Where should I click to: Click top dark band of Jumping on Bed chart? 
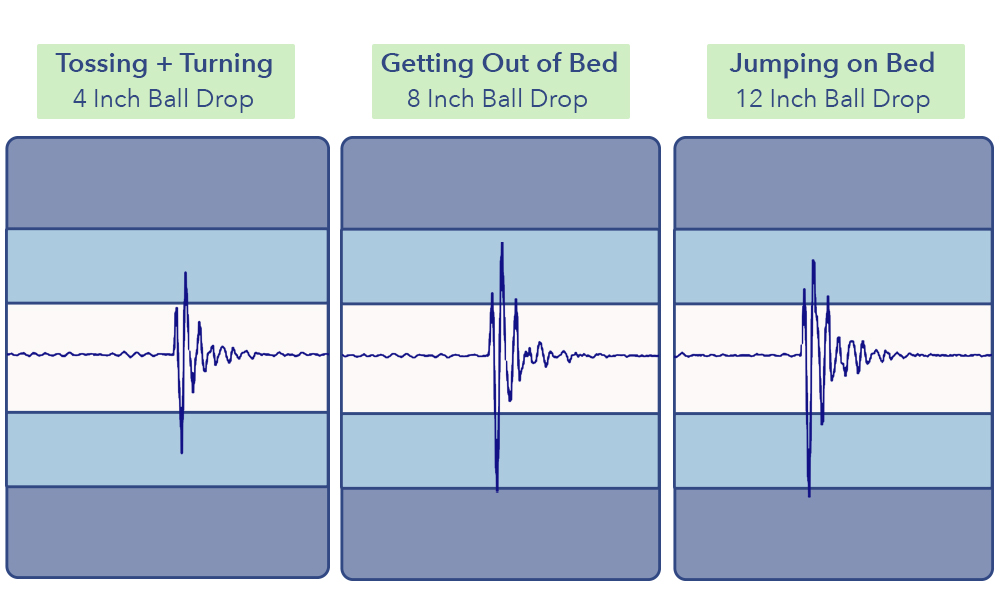(x=834, y=183)
